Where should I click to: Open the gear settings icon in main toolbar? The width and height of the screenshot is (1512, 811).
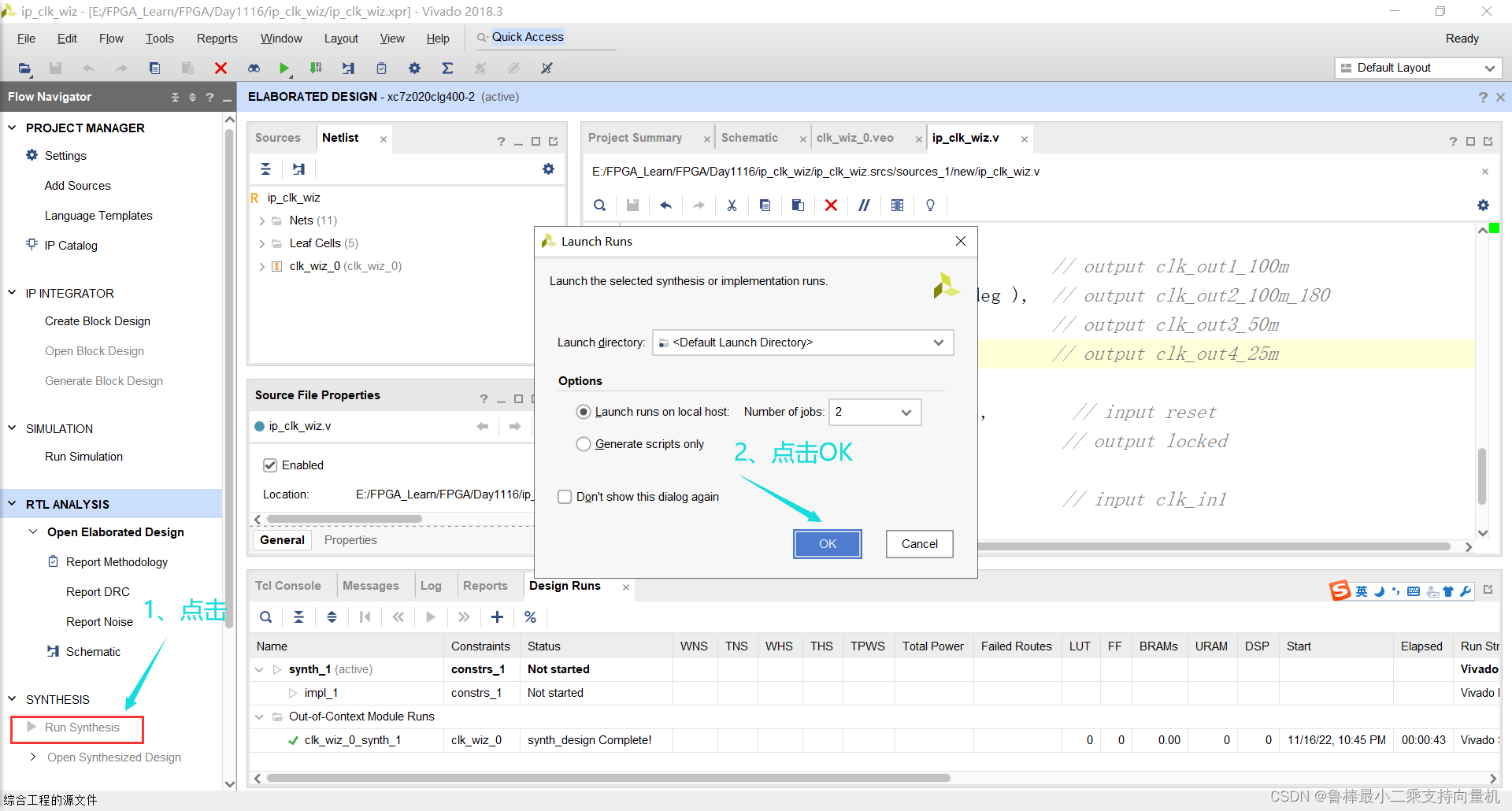[414, 69]
